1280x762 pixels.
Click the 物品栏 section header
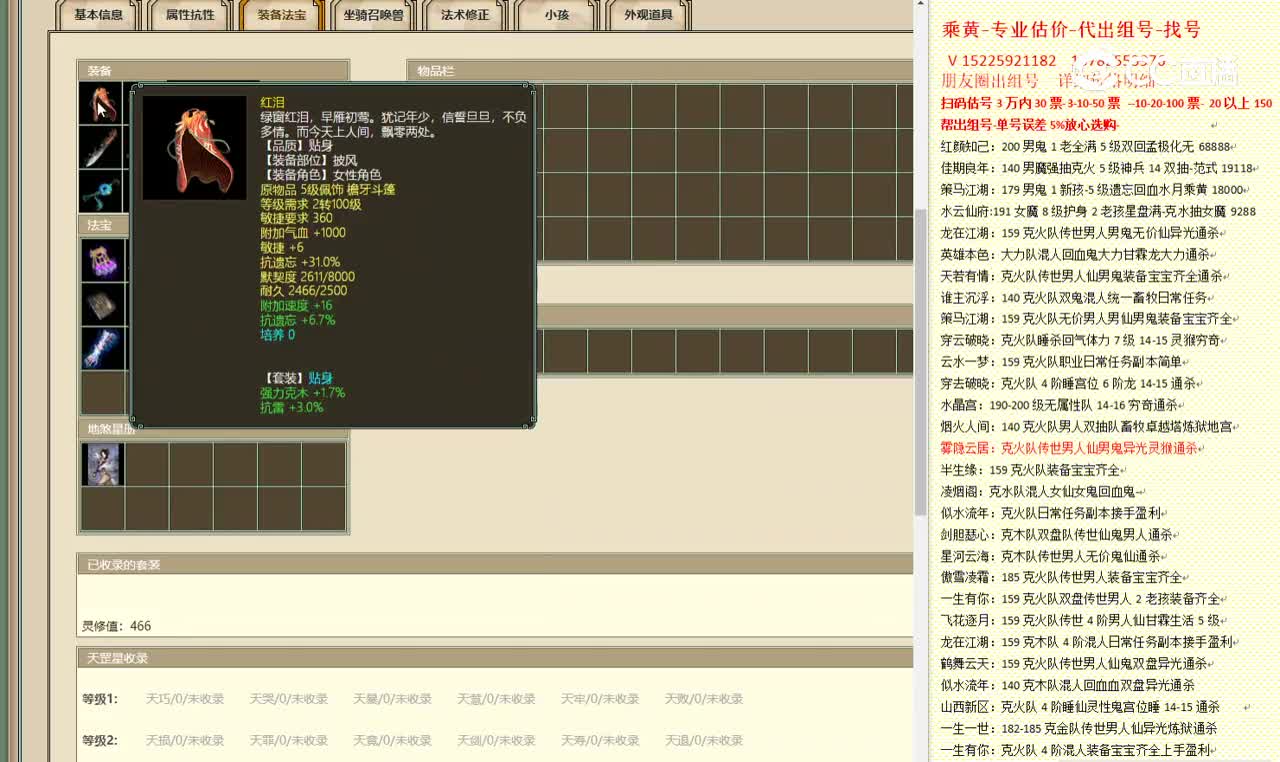tap(660, 70)
